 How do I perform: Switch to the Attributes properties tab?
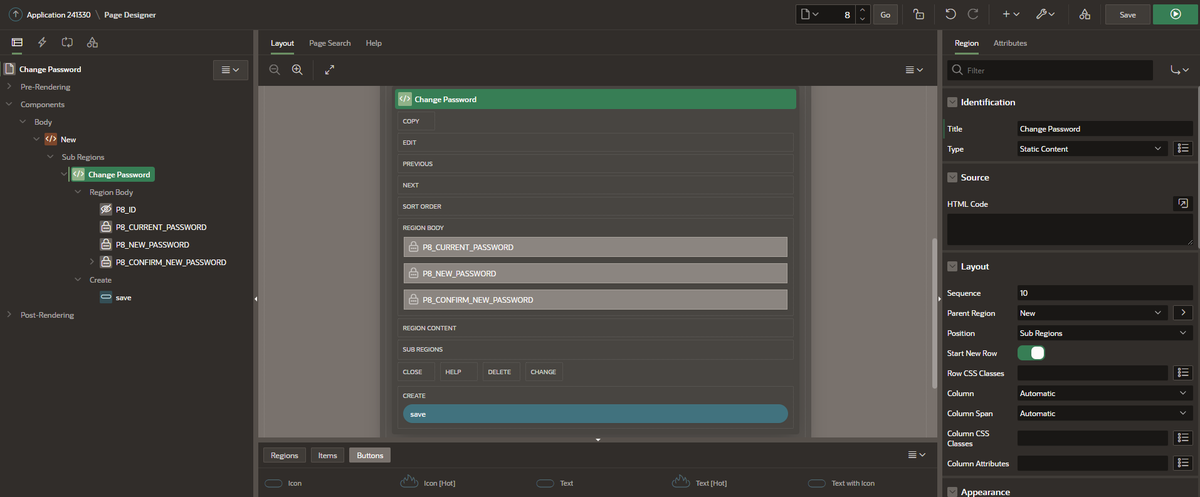[1010, 43]
